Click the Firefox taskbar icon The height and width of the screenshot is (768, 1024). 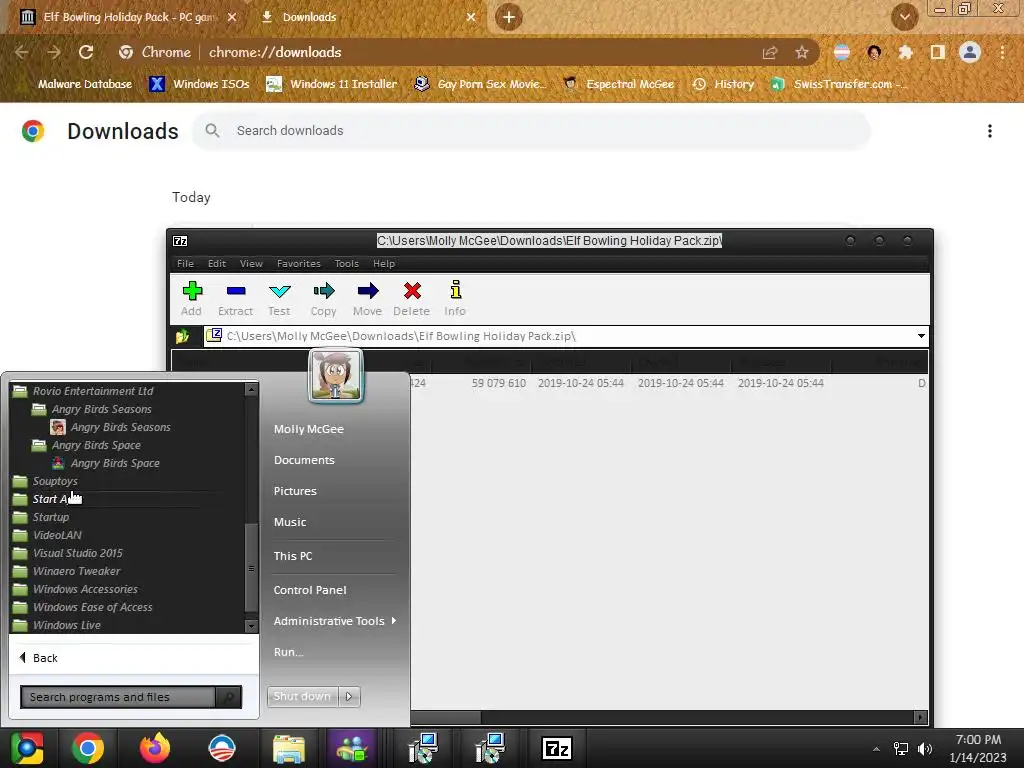click(155, 748)
